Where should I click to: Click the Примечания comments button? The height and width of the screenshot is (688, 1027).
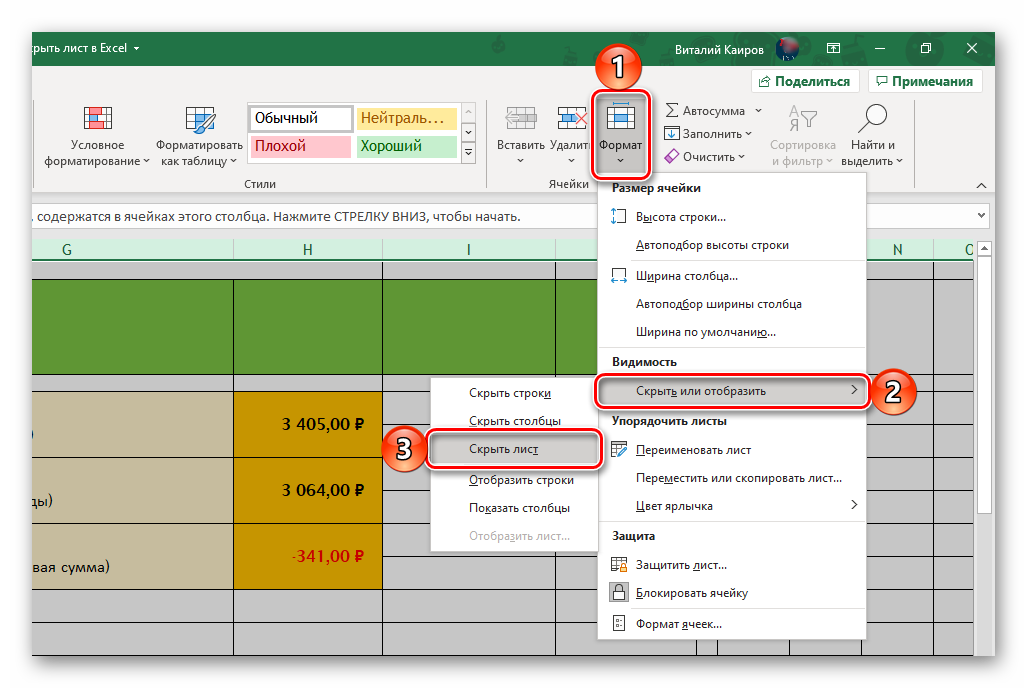pyautogui.click(x=924, y=82)
